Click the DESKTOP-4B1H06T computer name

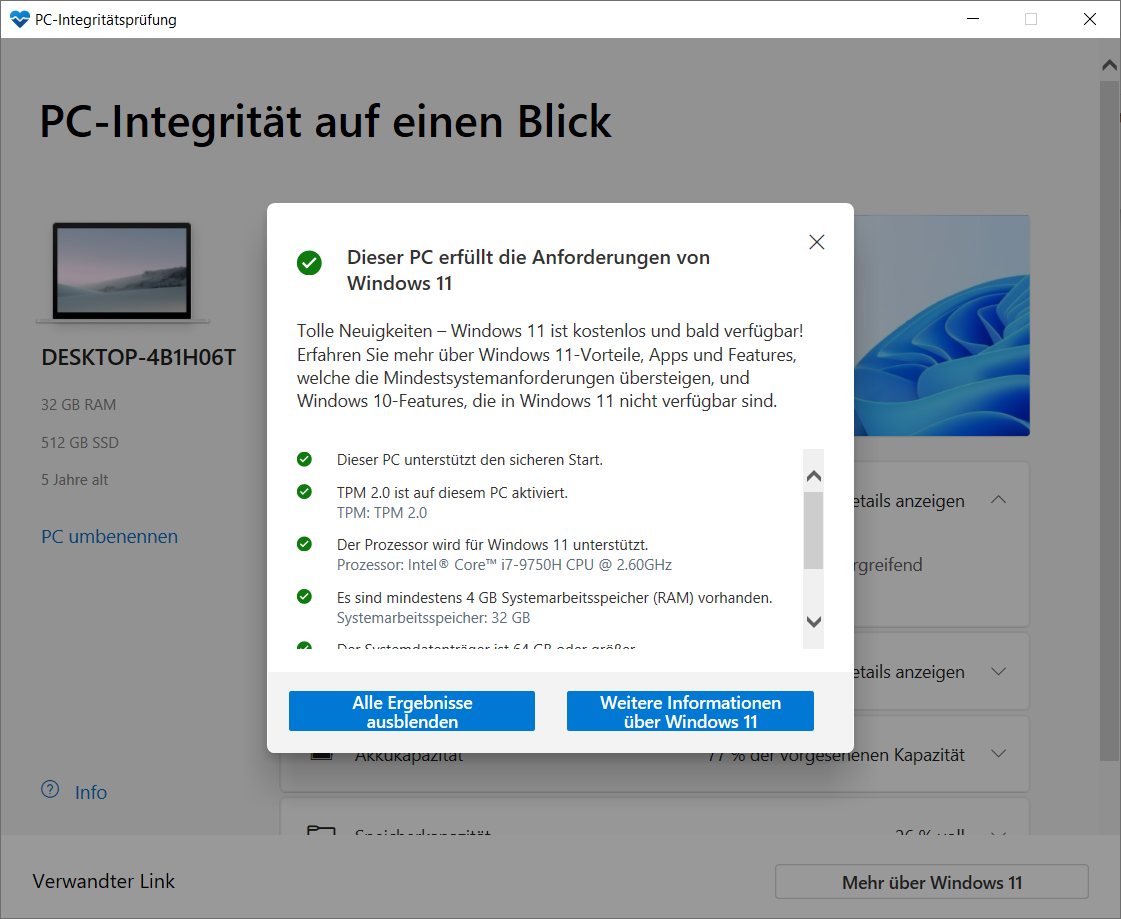tap(139, 357)
